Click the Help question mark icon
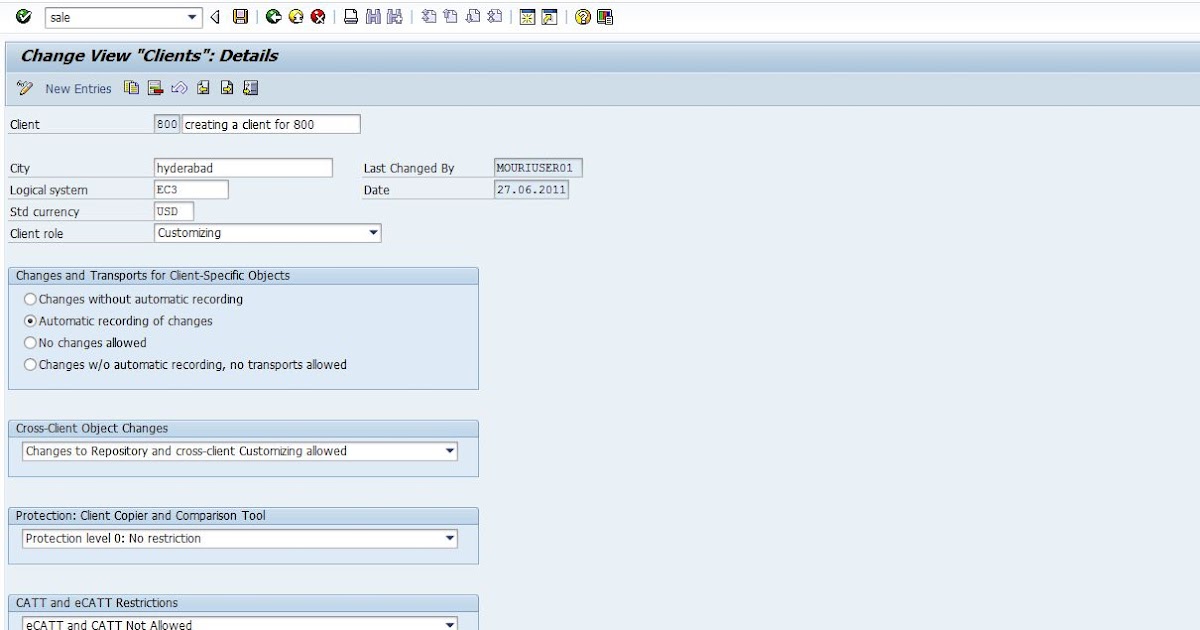1200x630 pixels. (x=581, y=16)
